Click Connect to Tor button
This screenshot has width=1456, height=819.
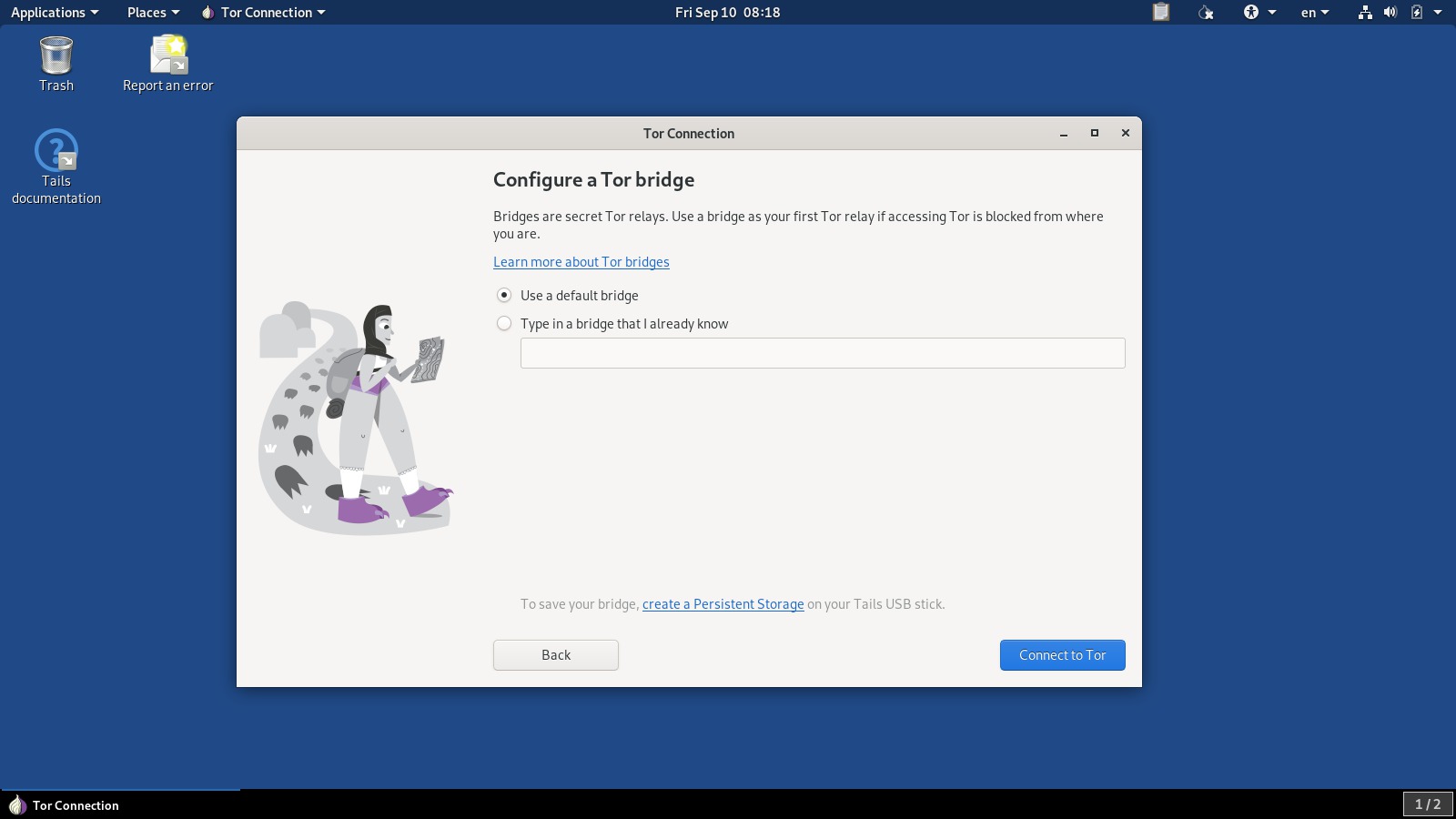click(x=1063, y=655)
